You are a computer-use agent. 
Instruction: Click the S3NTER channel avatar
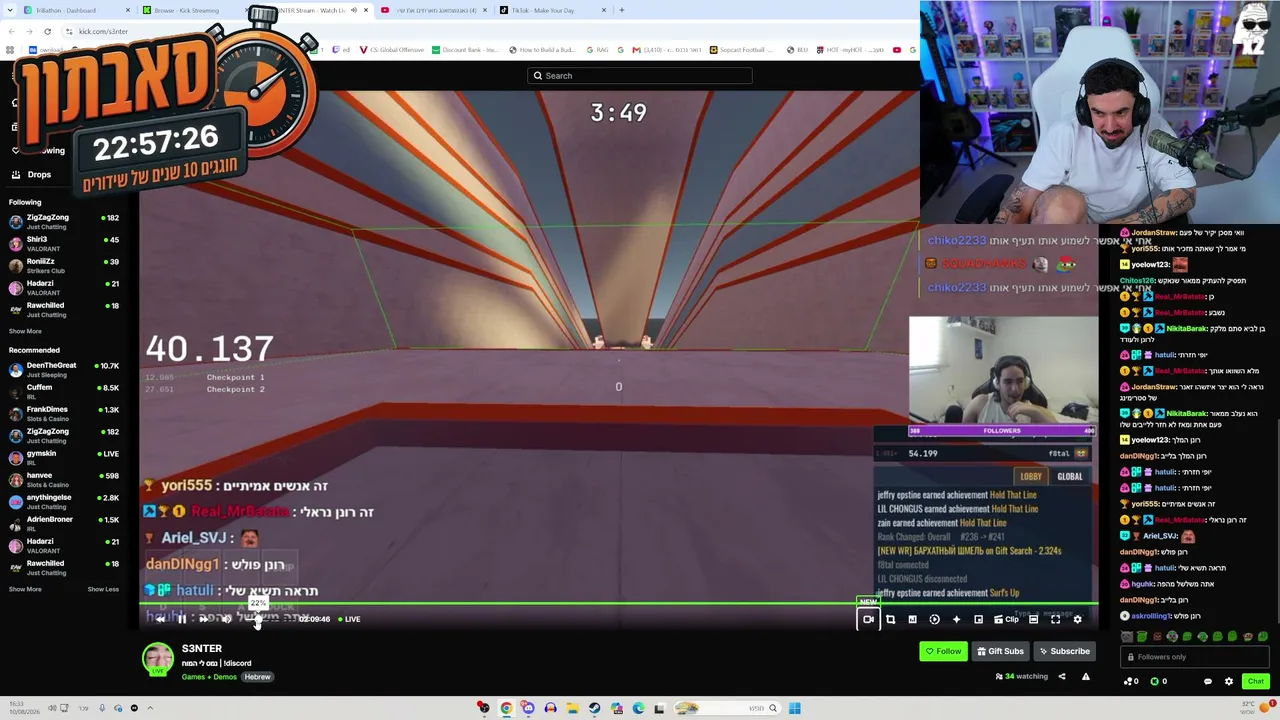click(157, 660)
